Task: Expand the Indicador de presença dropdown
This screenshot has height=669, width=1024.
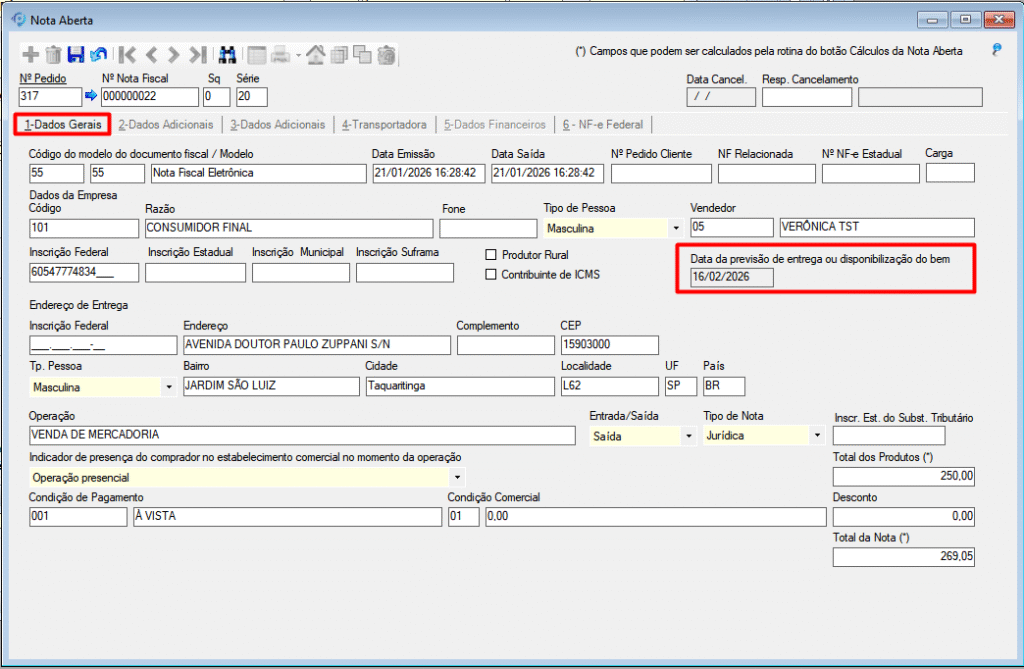Action: 457,478
